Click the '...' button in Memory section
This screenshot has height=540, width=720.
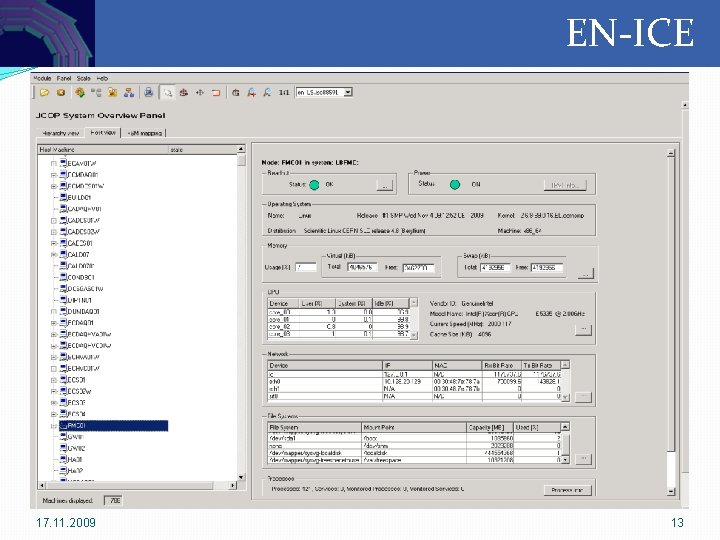point(585,274)
